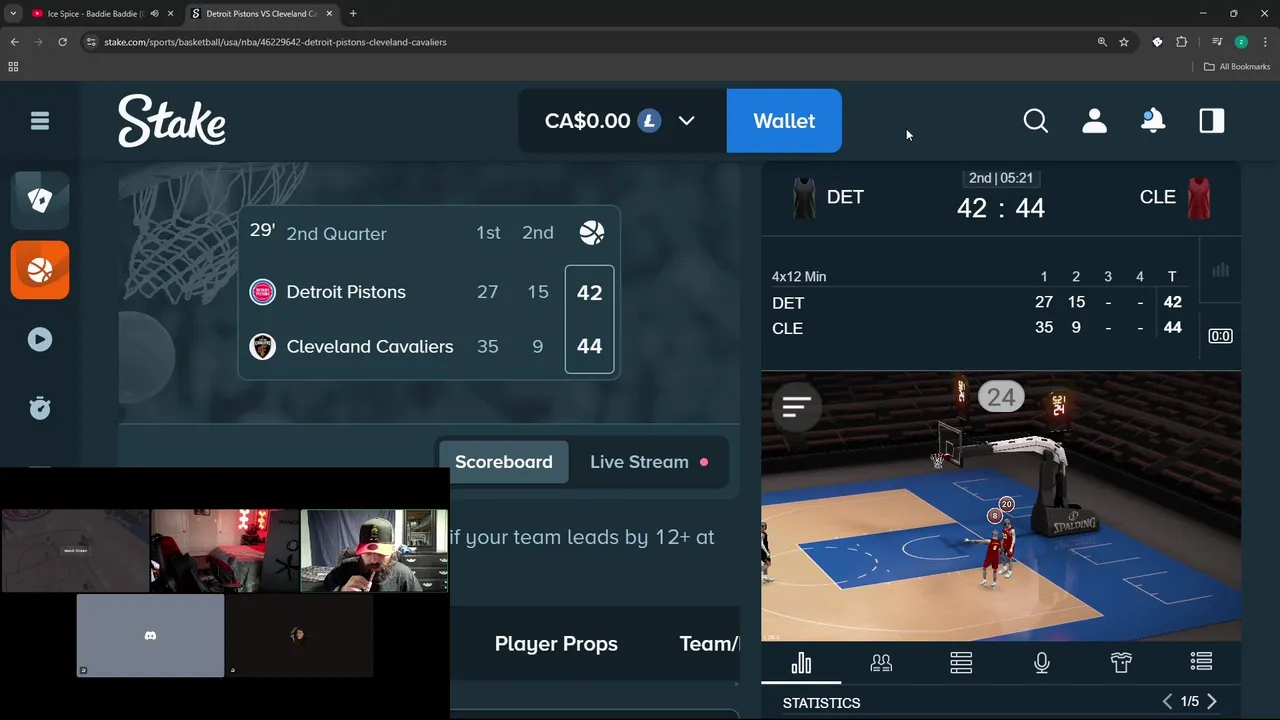Click the faded bar chart icon beside quarter table
This screenshot has width=1280, height=720.
coord(1220,270)
